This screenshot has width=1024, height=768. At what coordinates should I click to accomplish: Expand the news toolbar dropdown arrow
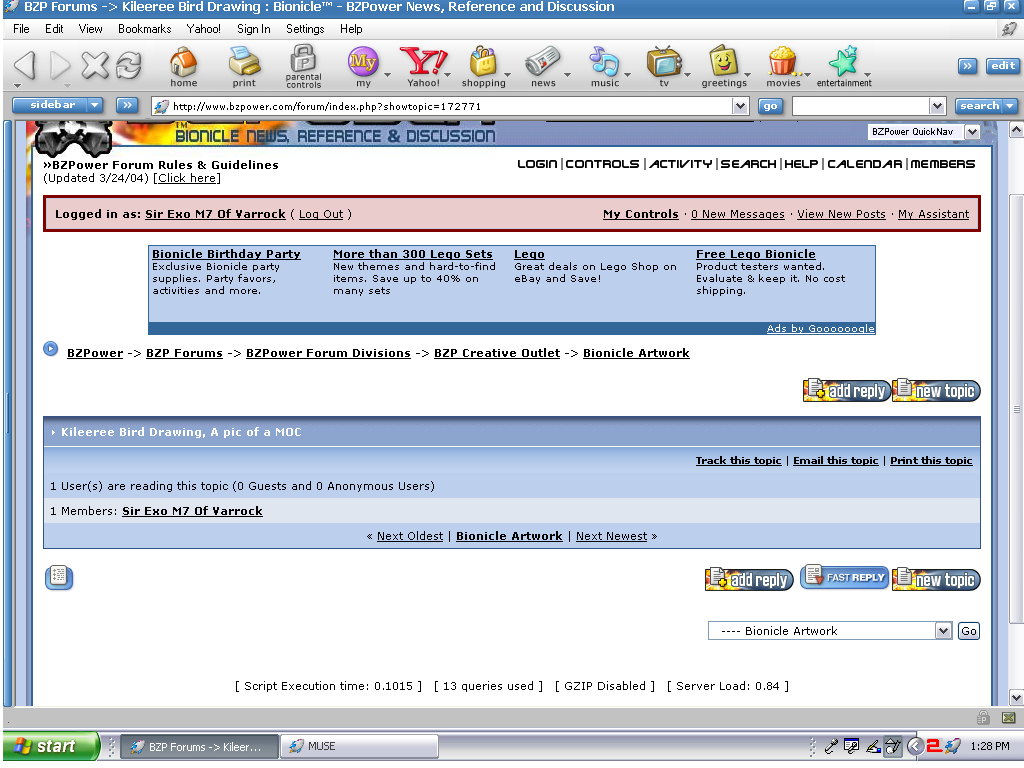(567, 75)
